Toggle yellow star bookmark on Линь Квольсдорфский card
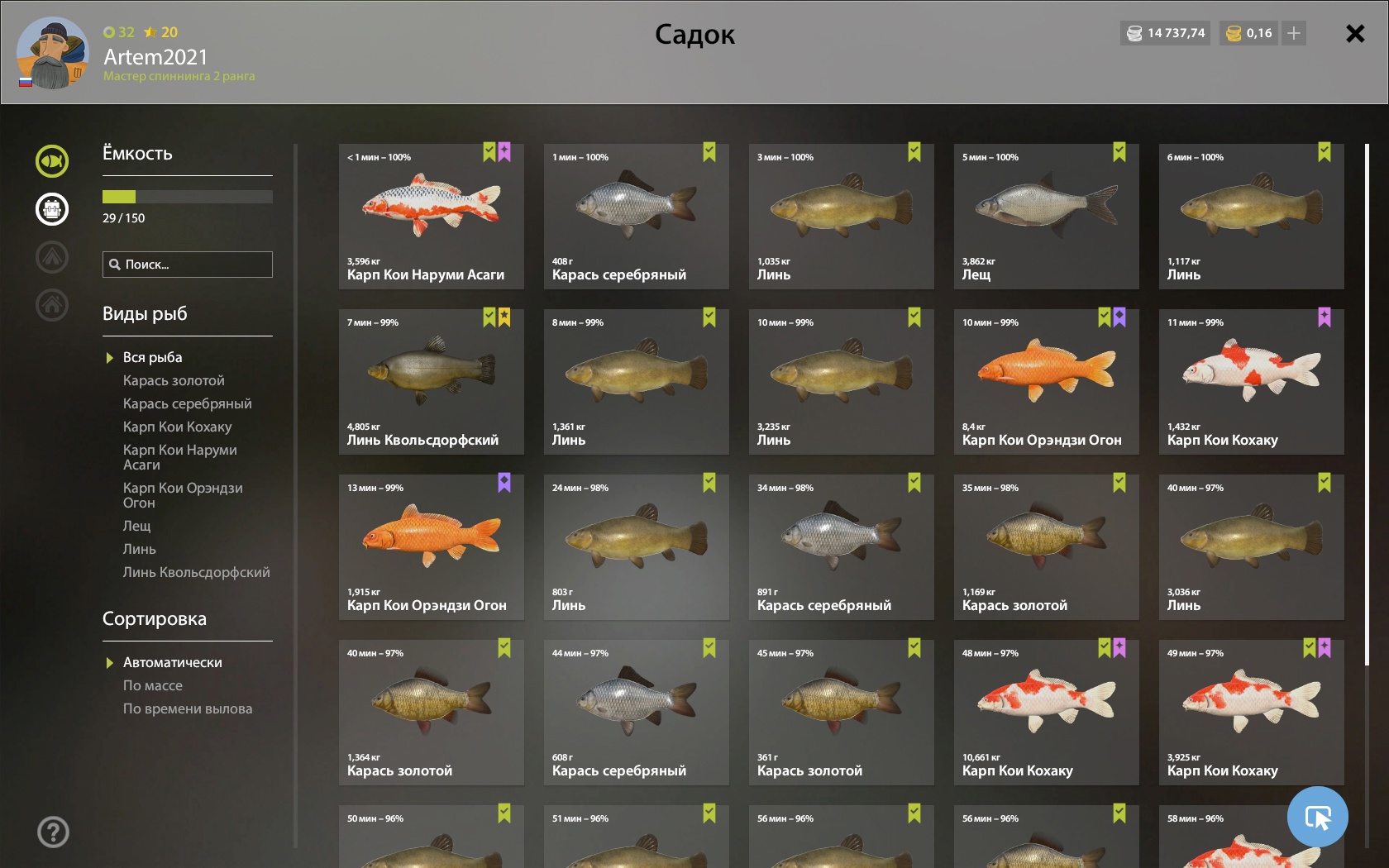This screenshot has height=868, width=1389. [x=504, y=317]
